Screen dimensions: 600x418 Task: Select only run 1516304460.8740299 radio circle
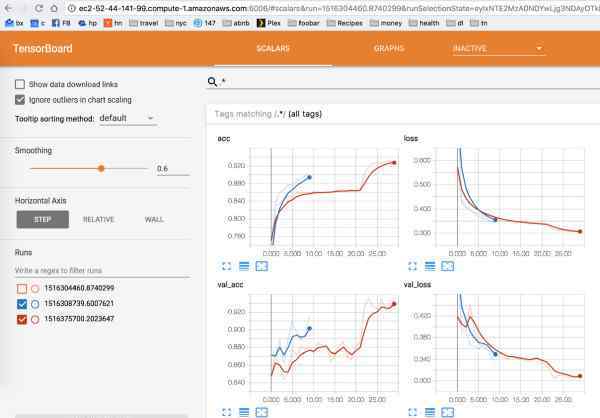point(35,288)
